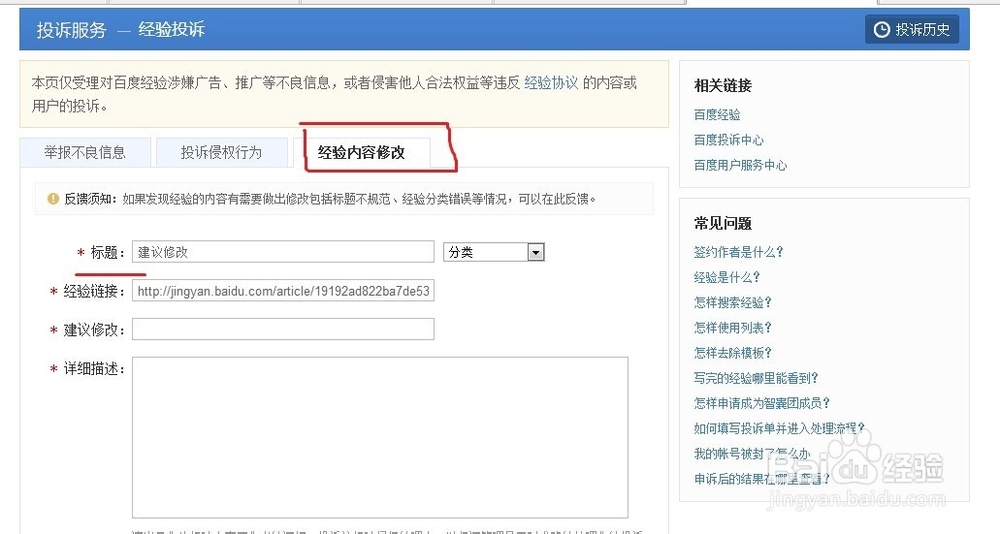Focus the empty 建议修改 input field
This screenshot has width=1000, height=534.
point(283,329)
